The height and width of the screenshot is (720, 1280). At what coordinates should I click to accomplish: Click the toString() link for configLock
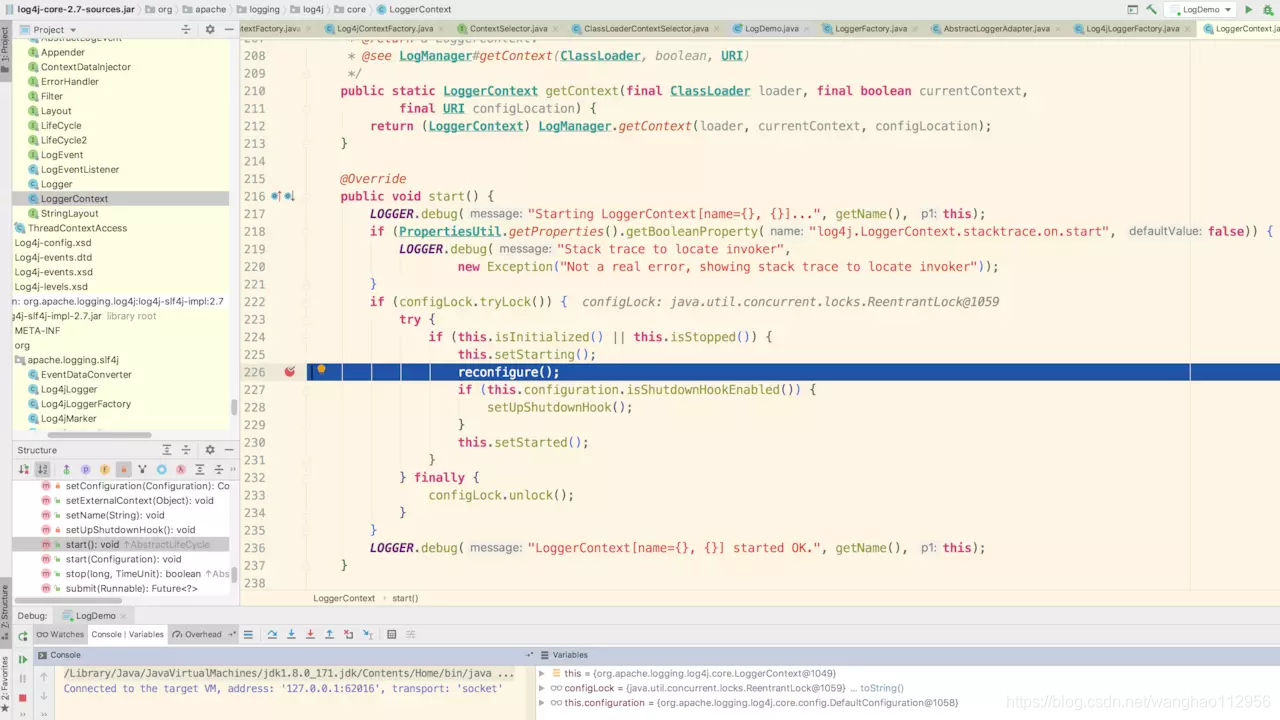pos(882,688)
